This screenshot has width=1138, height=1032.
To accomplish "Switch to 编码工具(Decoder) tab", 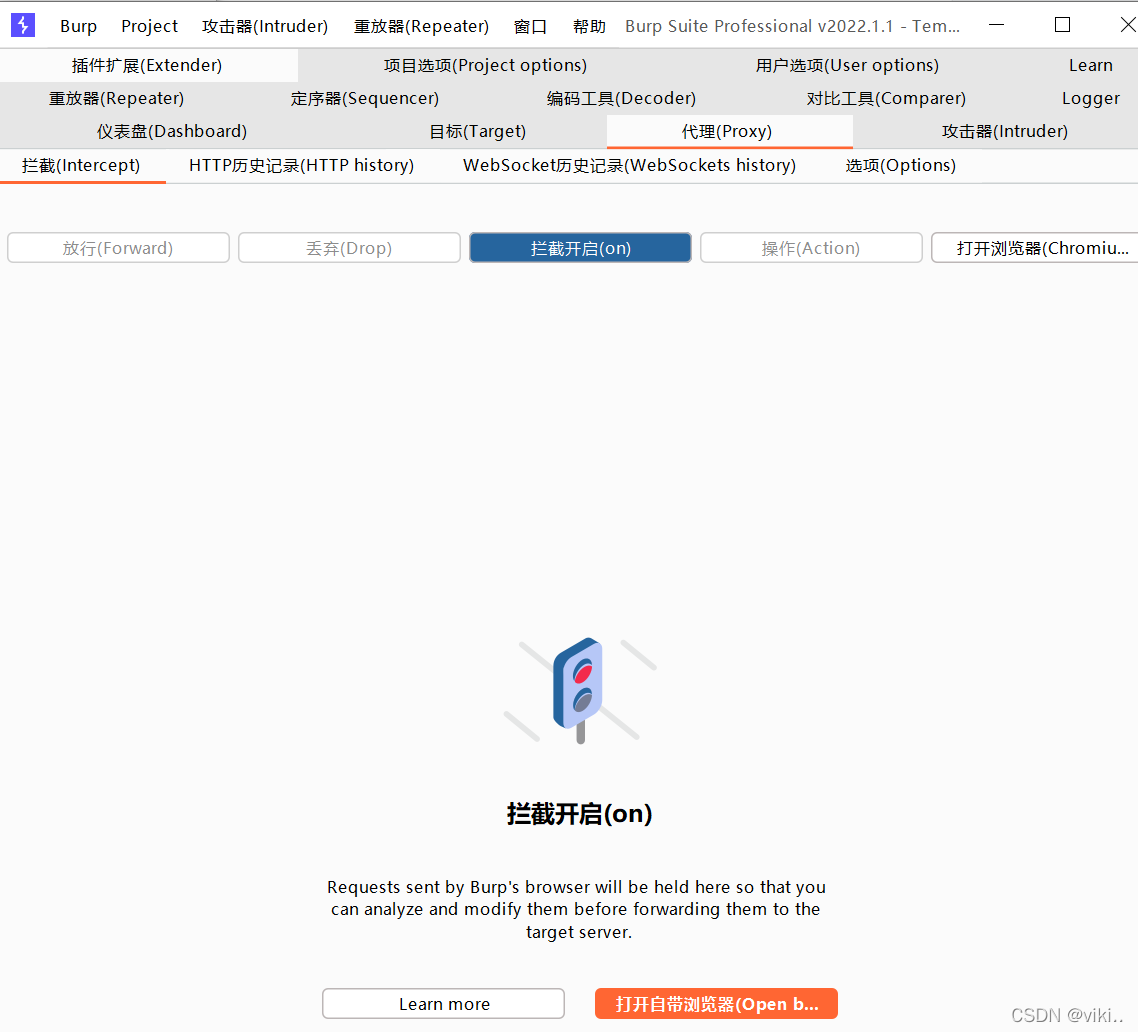I will coord(621,98).
